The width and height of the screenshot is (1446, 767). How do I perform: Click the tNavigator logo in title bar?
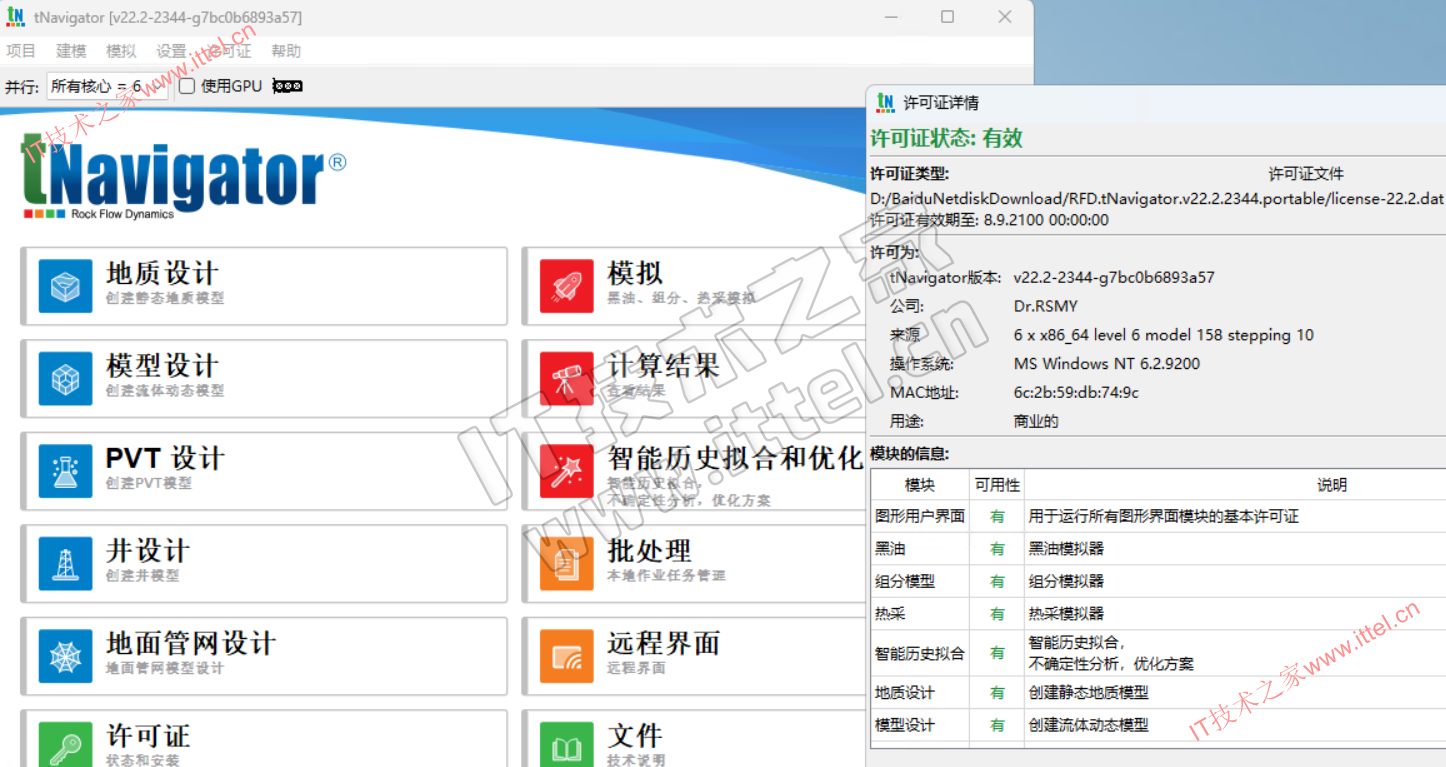[15, 17]
